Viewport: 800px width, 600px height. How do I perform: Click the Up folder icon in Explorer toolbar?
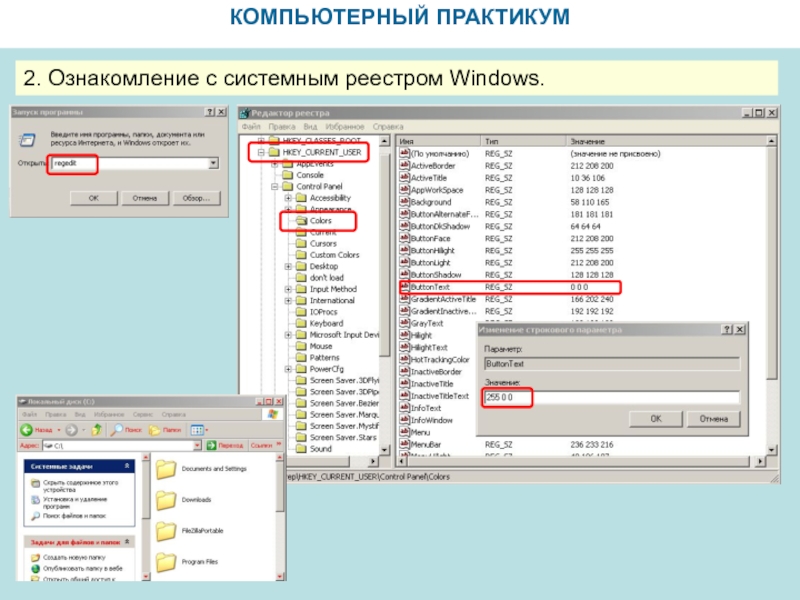[x=95, y=429]
